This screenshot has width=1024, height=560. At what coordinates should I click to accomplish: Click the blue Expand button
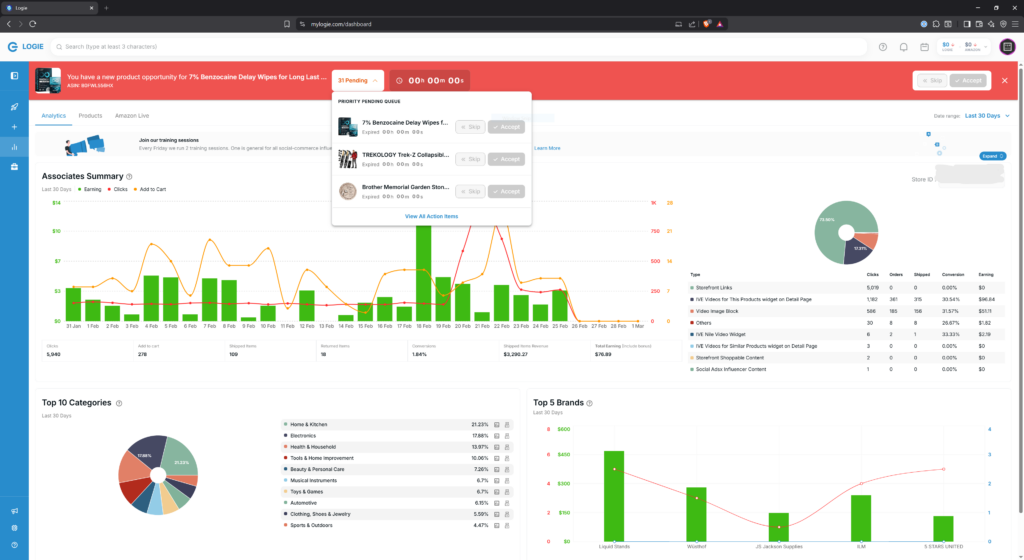point(990,156)
